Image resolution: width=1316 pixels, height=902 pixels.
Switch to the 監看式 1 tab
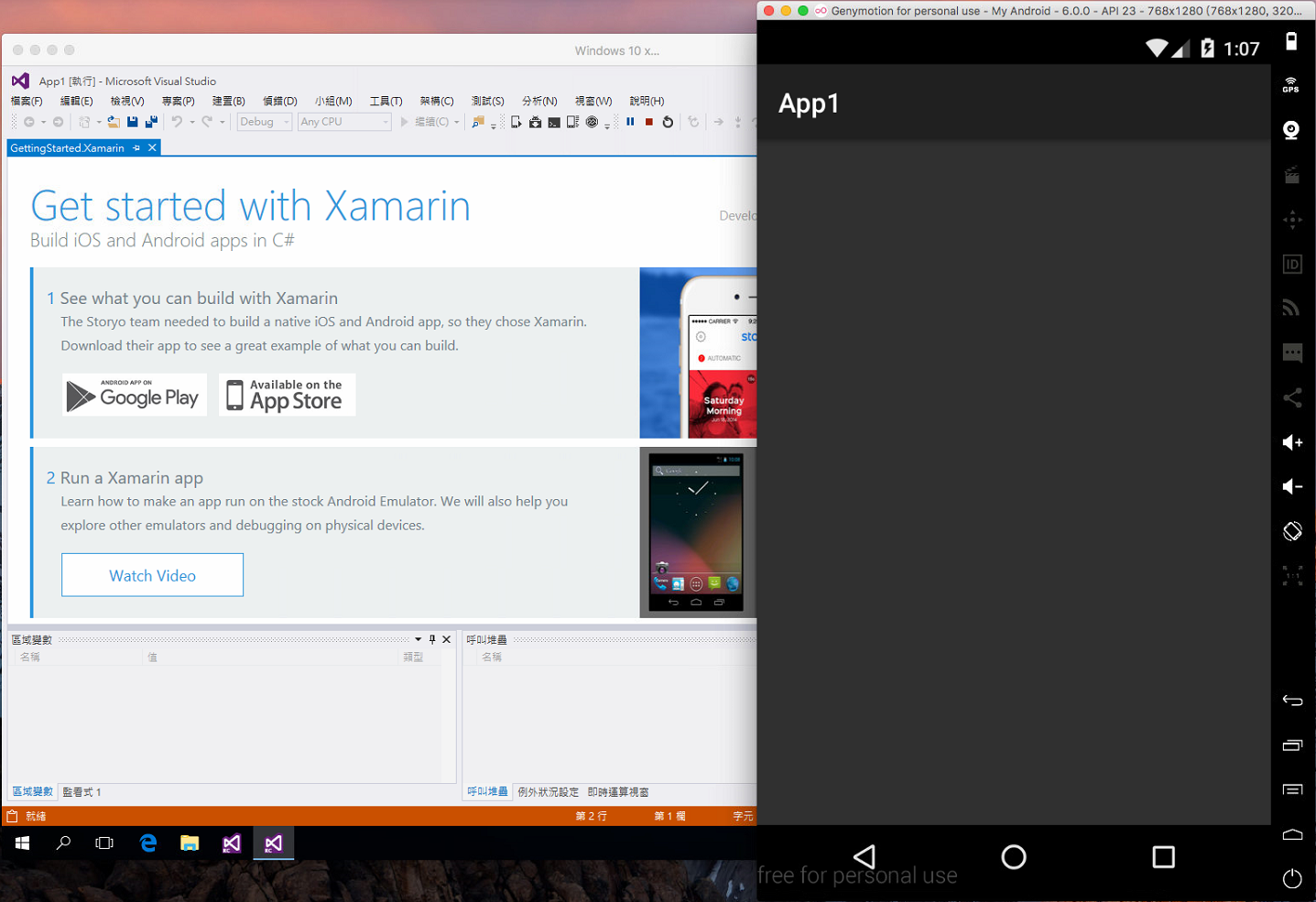tap(82, 792)
